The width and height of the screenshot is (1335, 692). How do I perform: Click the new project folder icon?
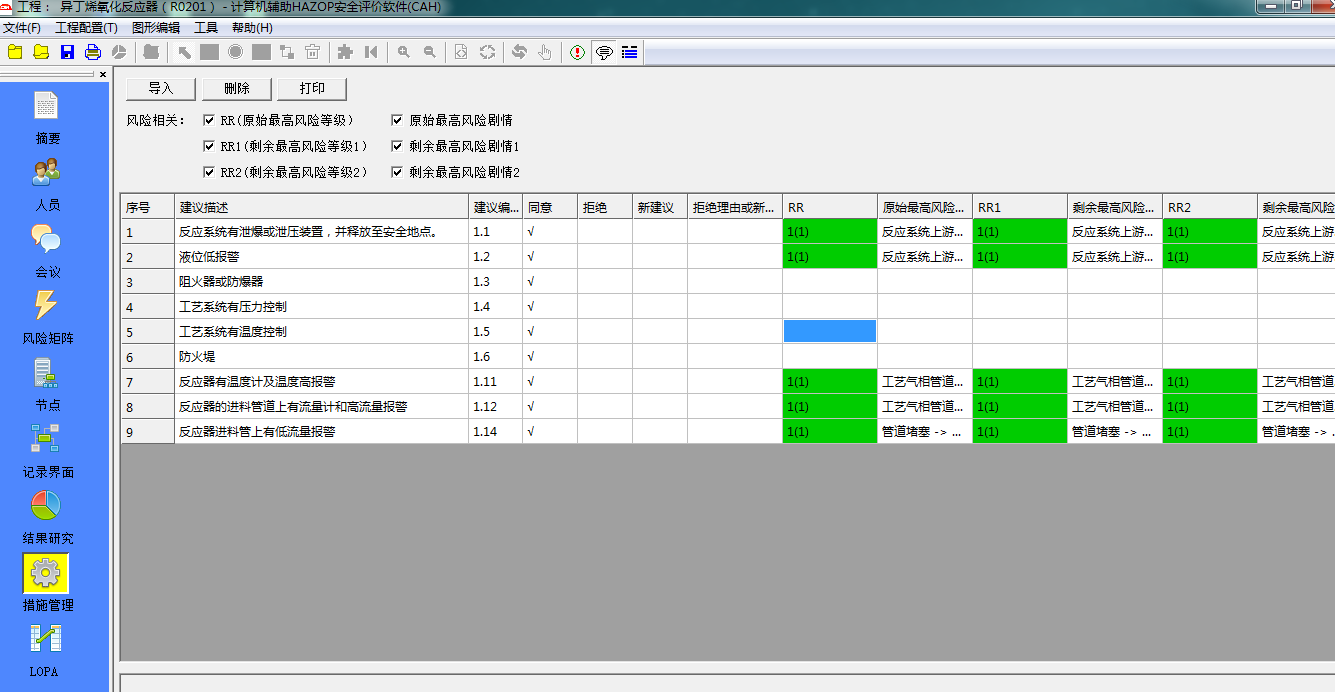[15, 52]
